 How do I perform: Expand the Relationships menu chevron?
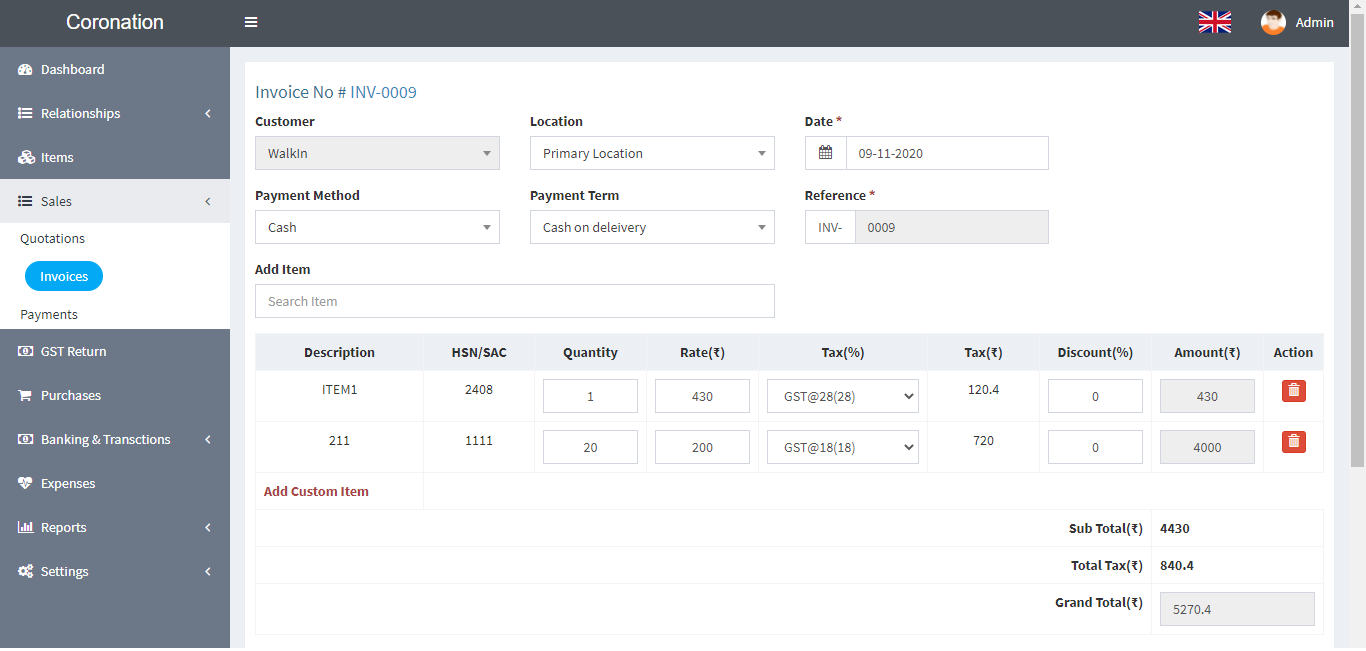click(208, 113)
